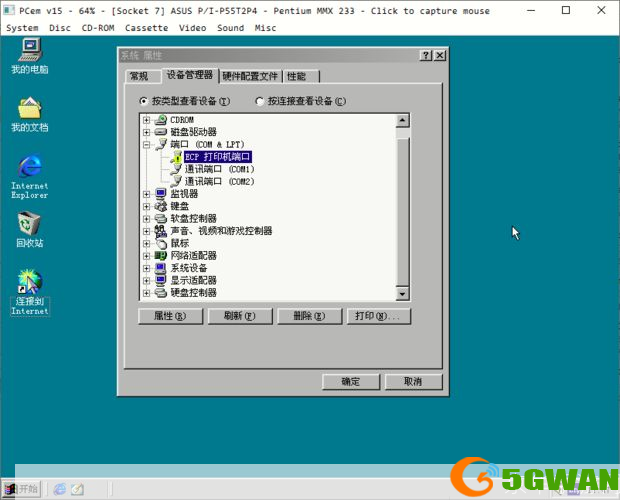
Task: Click the 磁盘驱动器 drive icon
Action: [161, 132]
